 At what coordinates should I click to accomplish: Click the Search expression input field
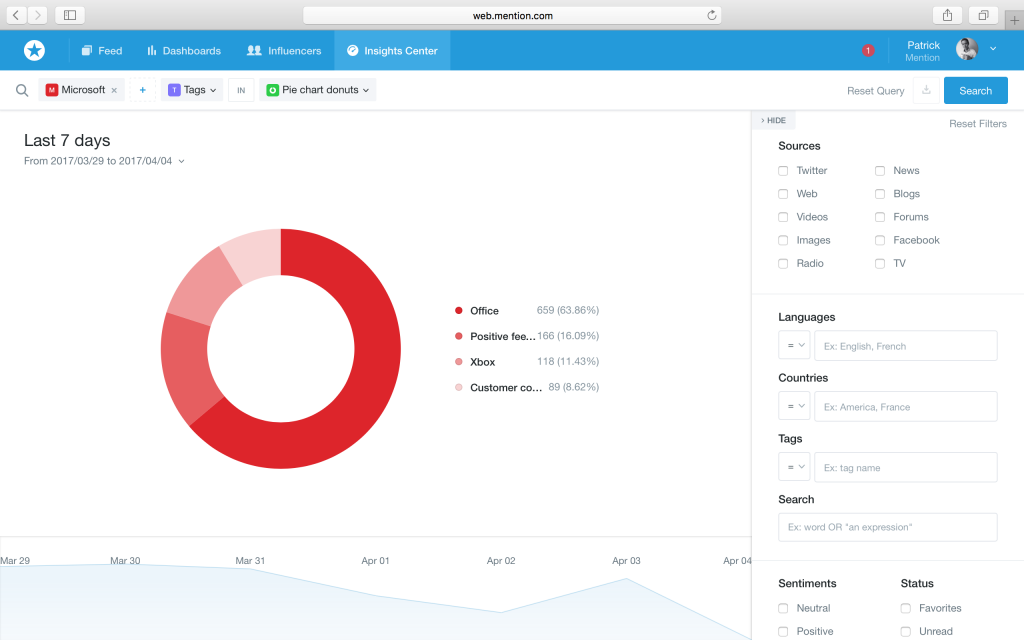pos(888,527)
